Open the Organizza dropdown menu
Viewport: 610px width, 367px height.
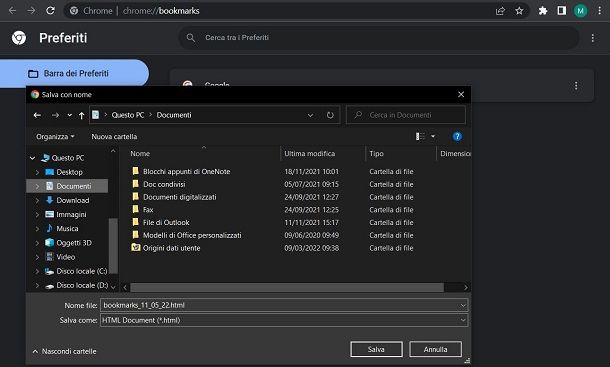point(55,137)
